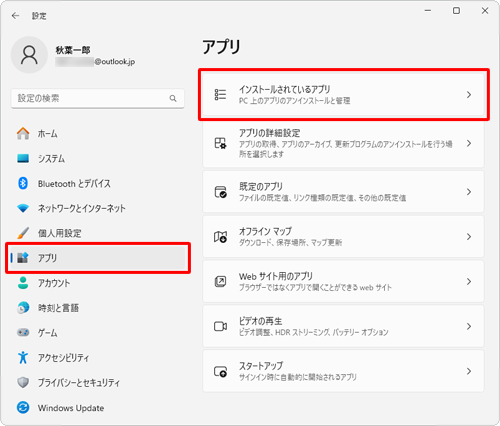The width and height of the screenshot is (500, 426).
Task: Select the アクセシビリティ figure icon
Action: click(23, 357)
